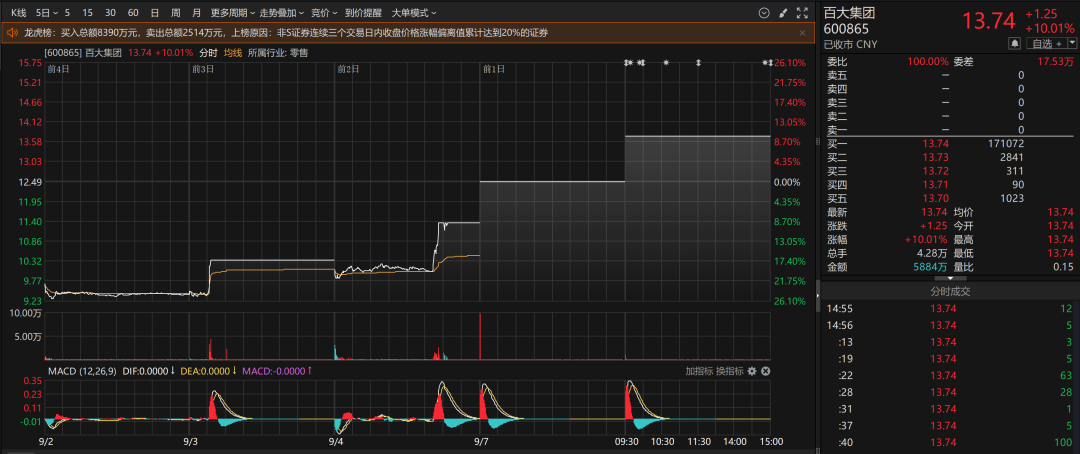
Task: Click 换指标 to switch indicator
Action: tap(729, 371)
